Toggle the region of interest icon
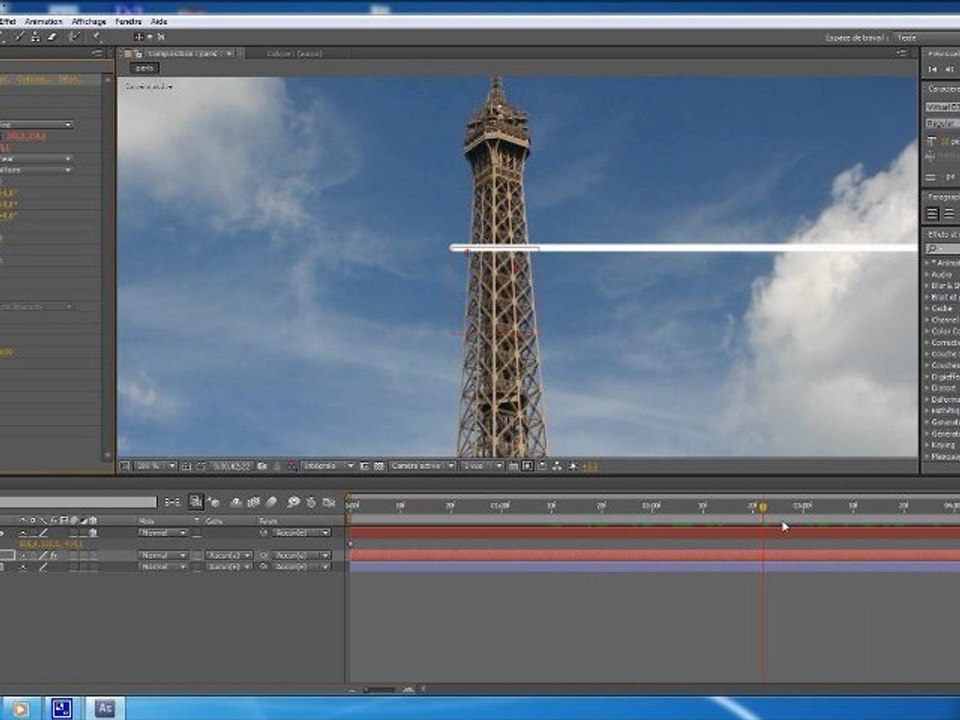 pos(365,466)
